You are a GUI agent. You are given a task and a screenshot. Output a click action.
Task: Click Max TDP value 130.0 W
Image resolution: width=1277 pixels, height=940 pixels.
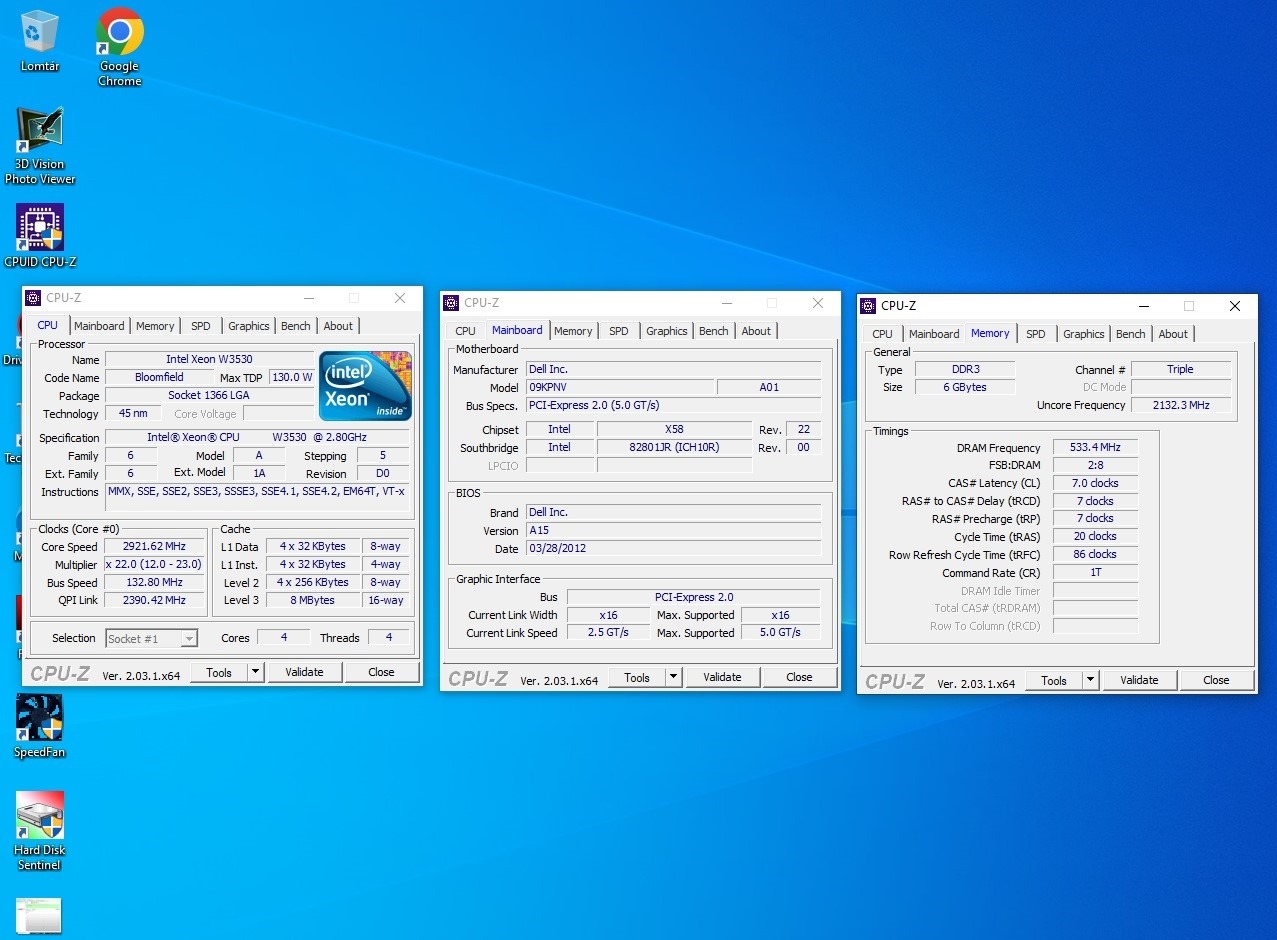point(292,378)
